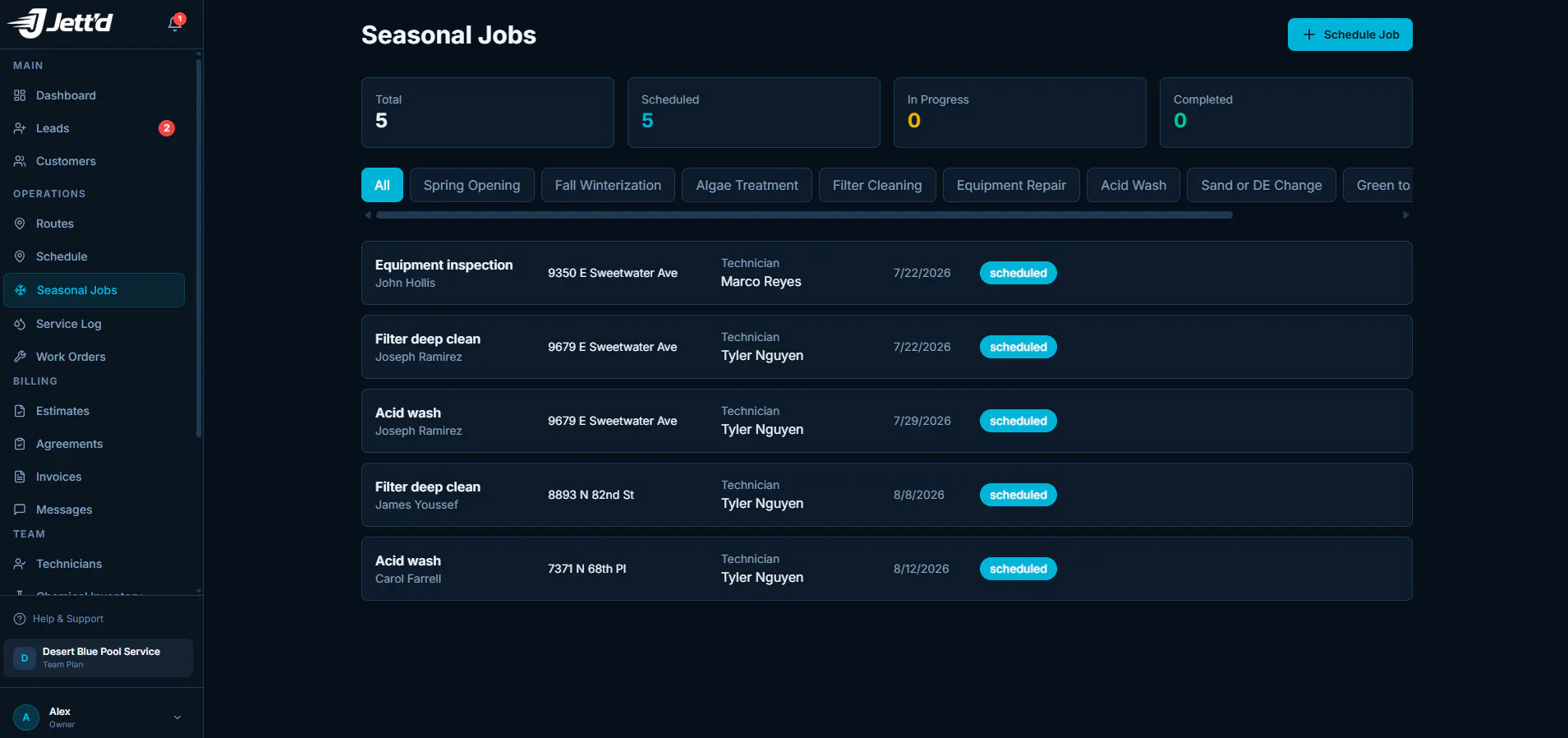Image resolution: width=1568 pixels, height=738 pixels.
Task: Click the Estimates document icon
Action: coord(20,411)
